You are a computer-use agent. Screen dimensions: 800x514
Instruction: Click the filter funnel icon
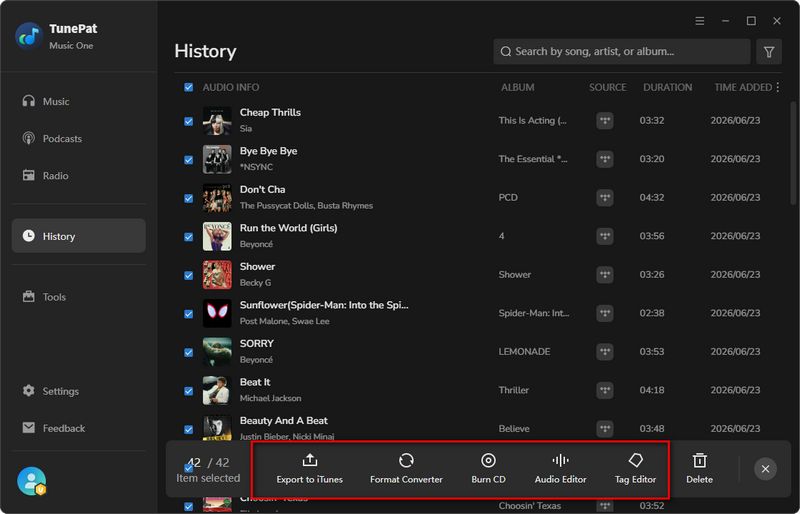(769, 52)
